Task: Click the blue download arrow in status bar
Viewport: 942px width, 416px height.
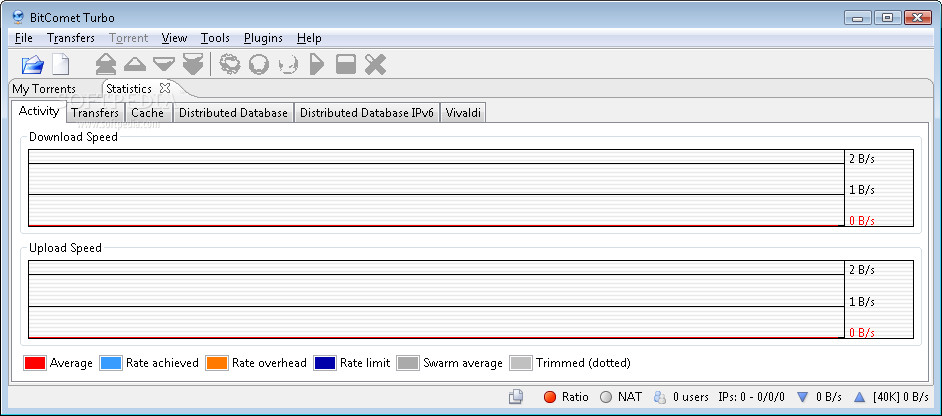Action: pyautogui.click(x=803, y=397)
